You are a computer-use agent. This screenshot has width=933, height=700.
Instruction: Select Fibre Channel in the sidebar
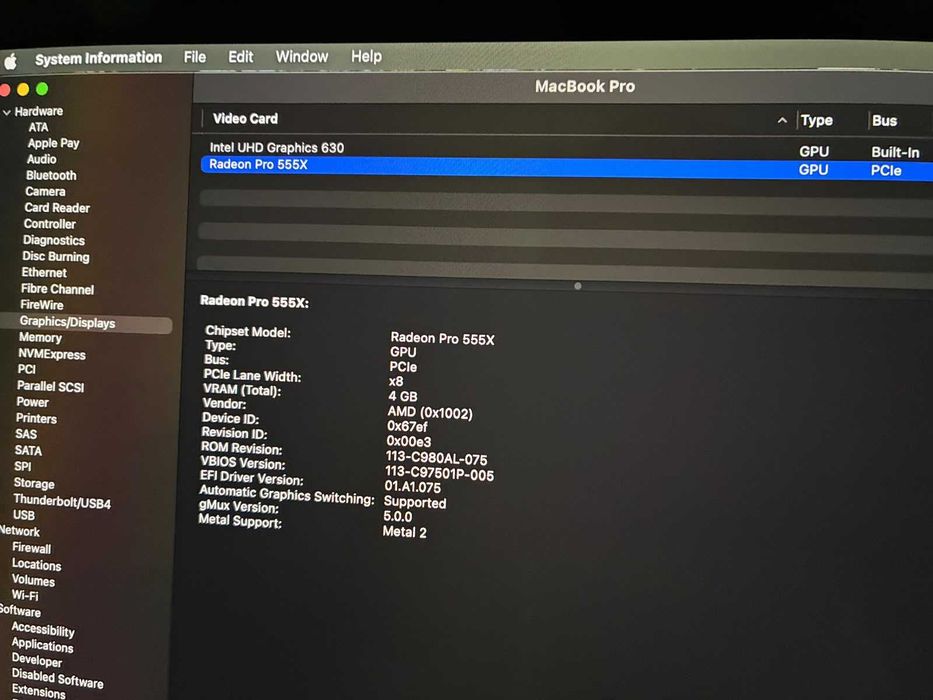57,289
